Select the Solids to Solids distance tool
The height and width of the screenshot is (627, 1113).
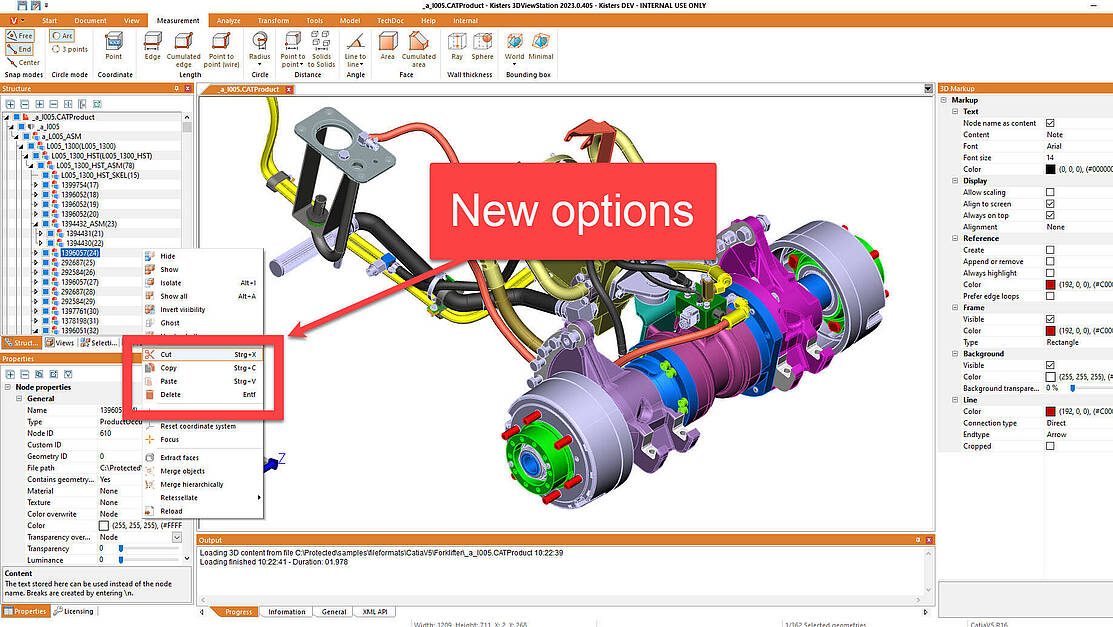(x=321, y=45)
